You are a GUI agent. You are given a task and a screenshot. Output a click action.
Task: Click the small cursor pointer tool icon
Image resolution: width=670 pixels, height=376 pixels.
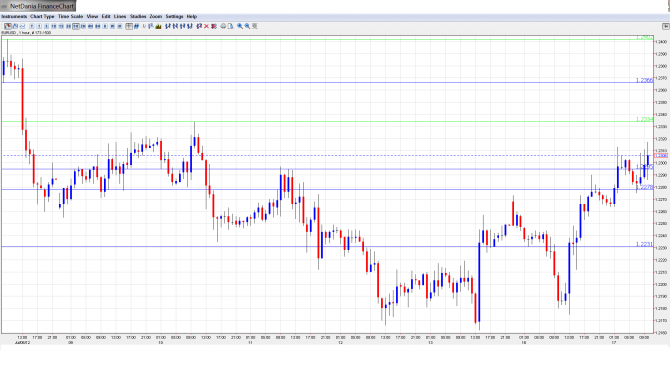click(144, 26)
